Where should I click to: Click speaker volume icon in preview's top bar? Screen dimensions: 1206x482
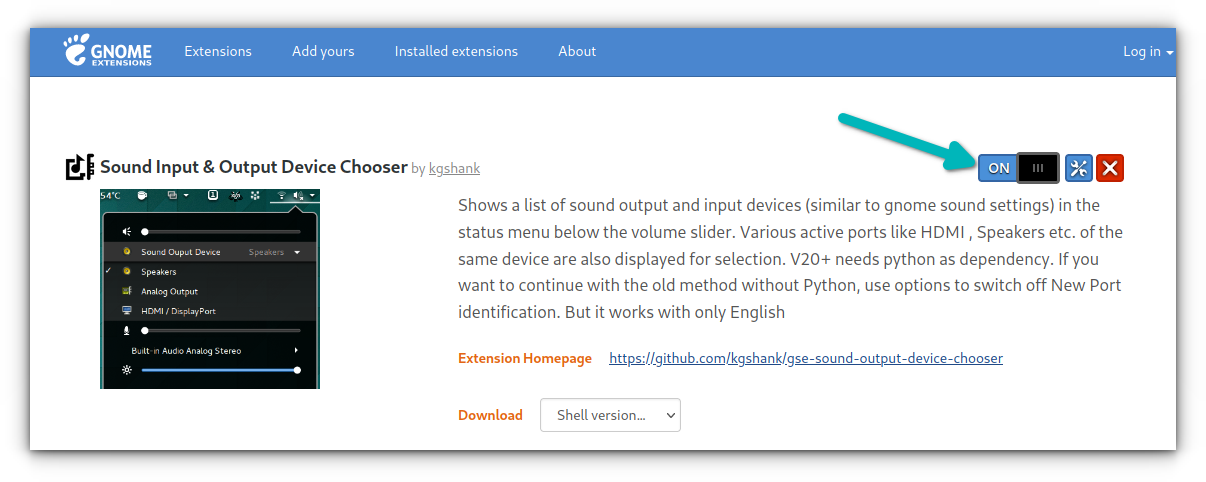pos(298,196)
